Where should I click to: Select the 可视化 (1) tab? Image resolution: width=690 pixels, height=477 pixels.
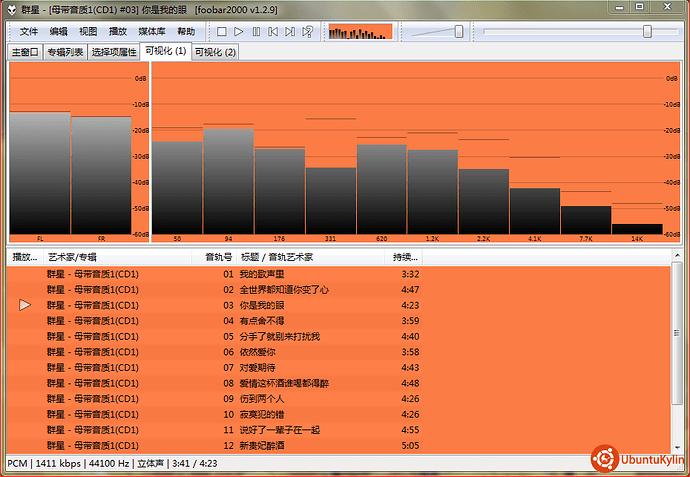point(165,51)
